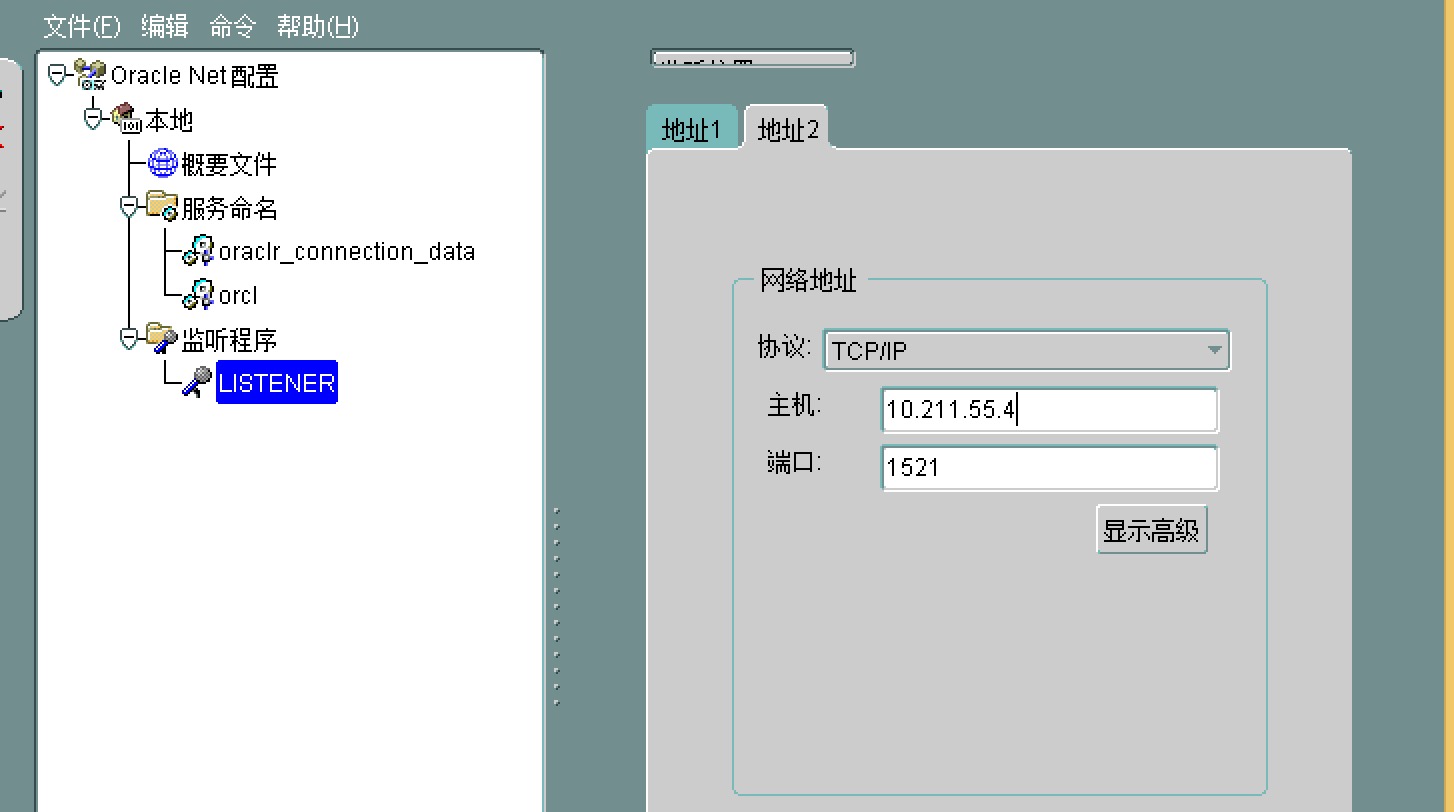
Task: Click the 主机: label
Action: coord(794,405)
